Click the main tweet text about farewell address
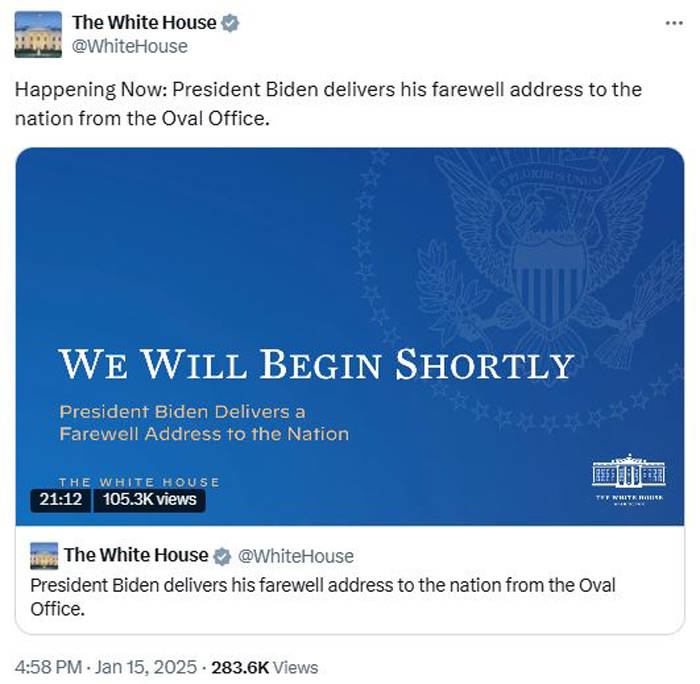Image resolution: width=700 pixels, height=684 pixels. point(328,104)
